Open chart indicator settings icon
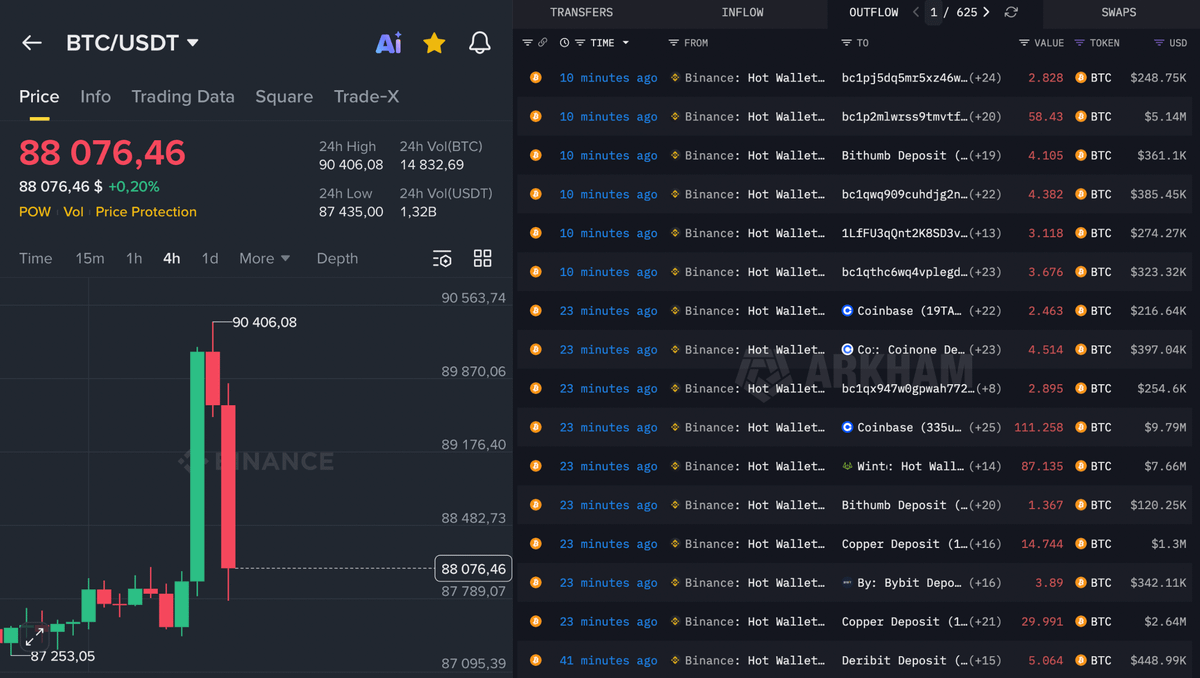 click(x=442, y=259)
